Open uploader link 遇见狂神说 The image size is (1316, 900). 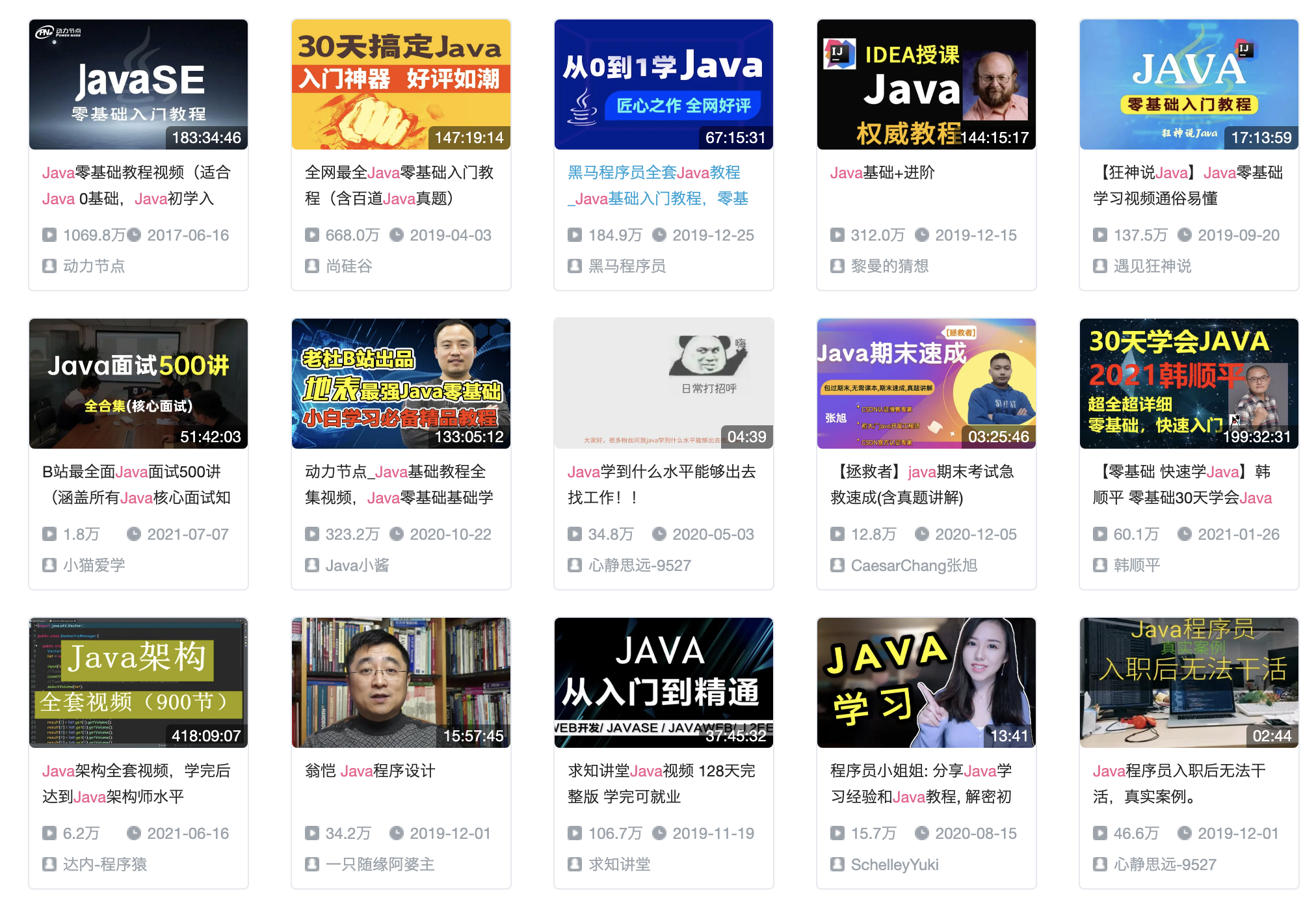[x=1152, y=266]
